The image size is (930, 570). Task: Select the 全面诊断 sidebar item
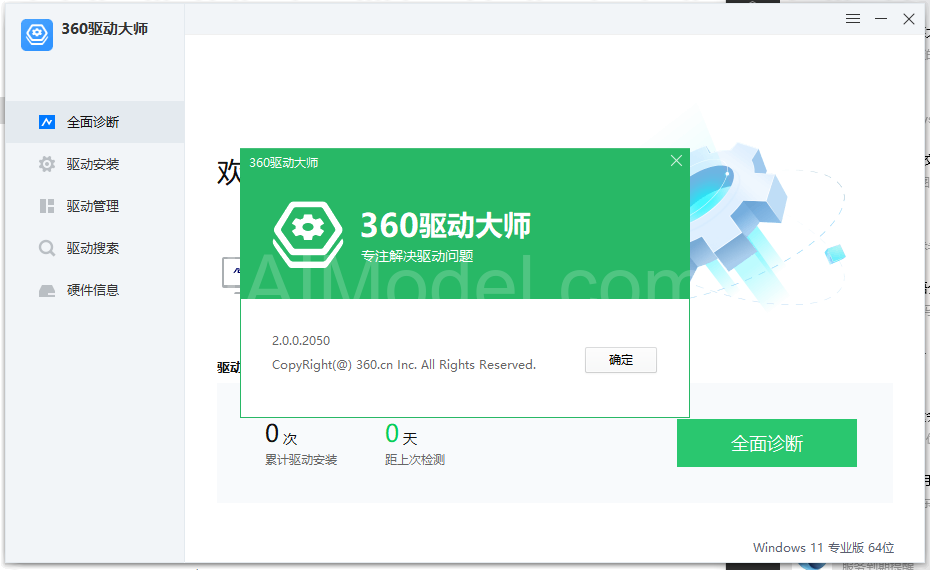click(95, 122)
